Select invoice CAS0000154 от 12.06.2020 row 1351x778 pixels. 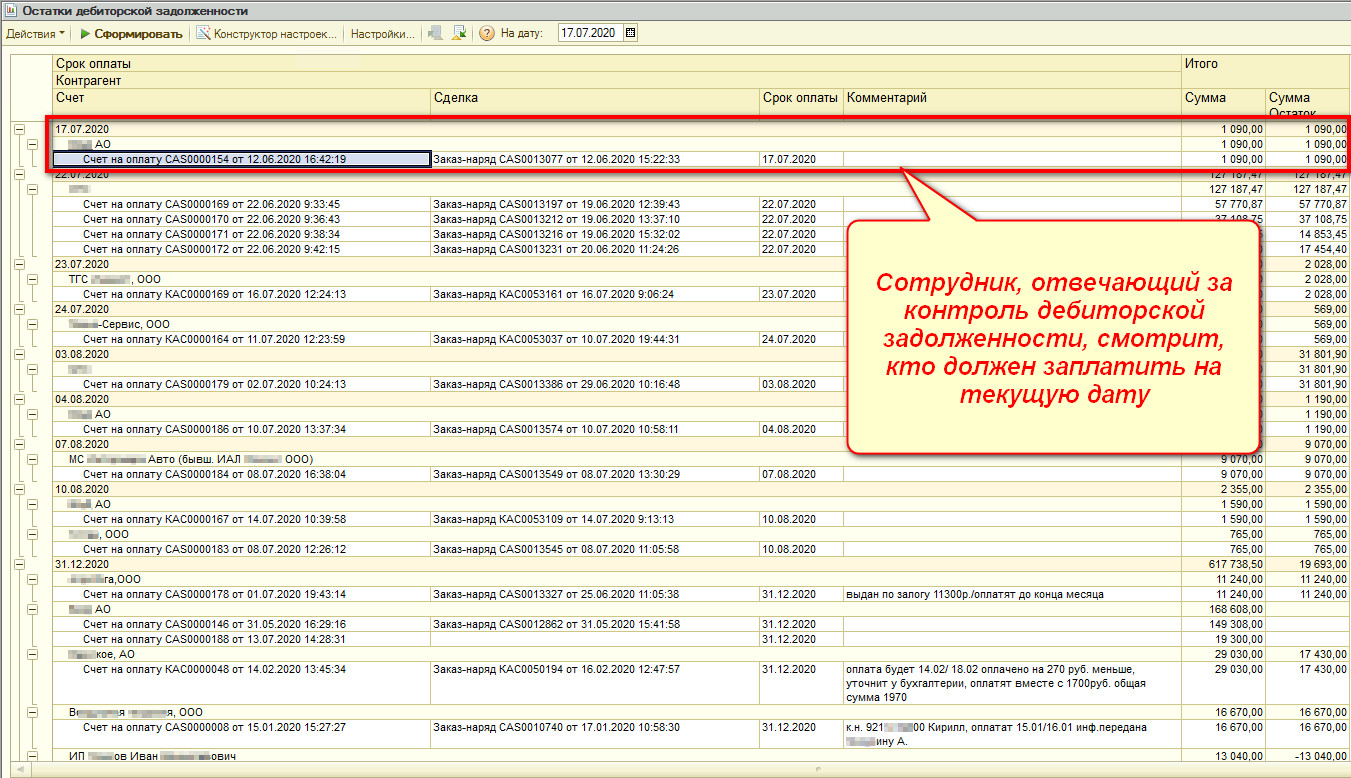point(242,159)
